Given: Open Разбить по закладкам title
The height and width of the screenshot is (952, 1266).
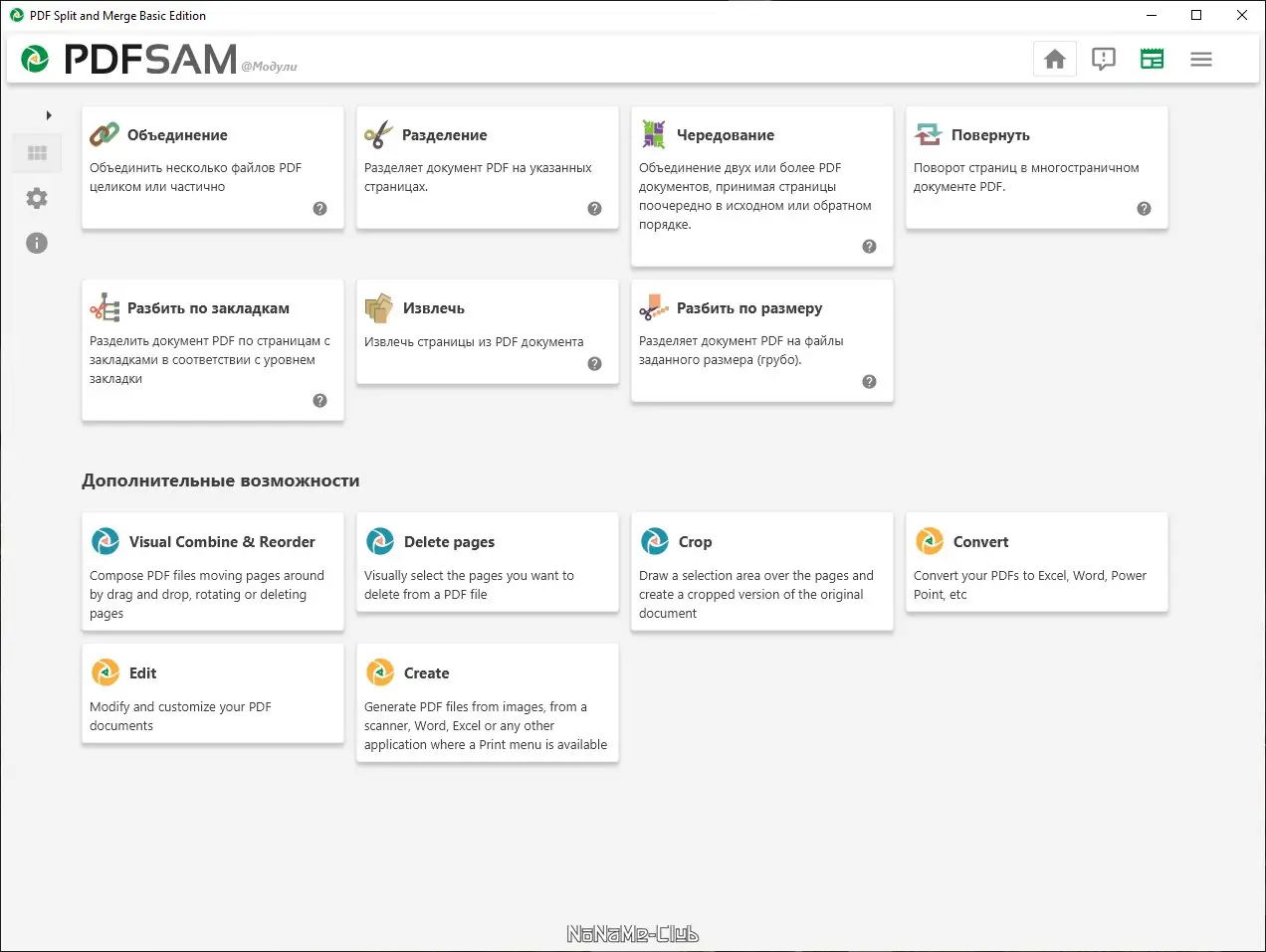Looking at the screenshot, I should 208,308.
